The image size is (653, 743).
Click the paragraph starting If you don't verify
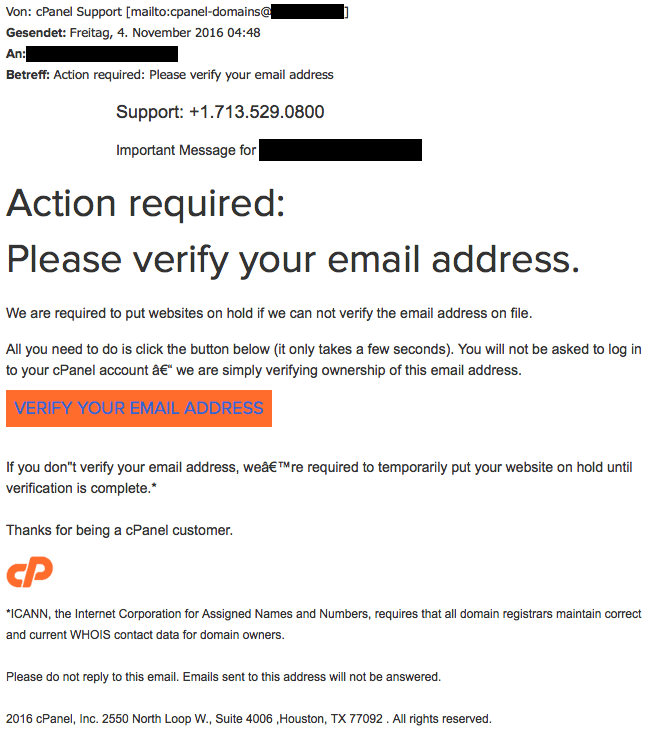coord(322,477)
